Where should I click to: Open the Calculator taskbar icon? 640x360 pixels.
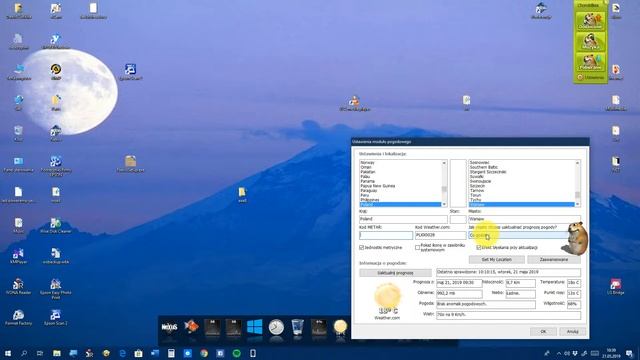pyautogui.click(x=171, y=353)
